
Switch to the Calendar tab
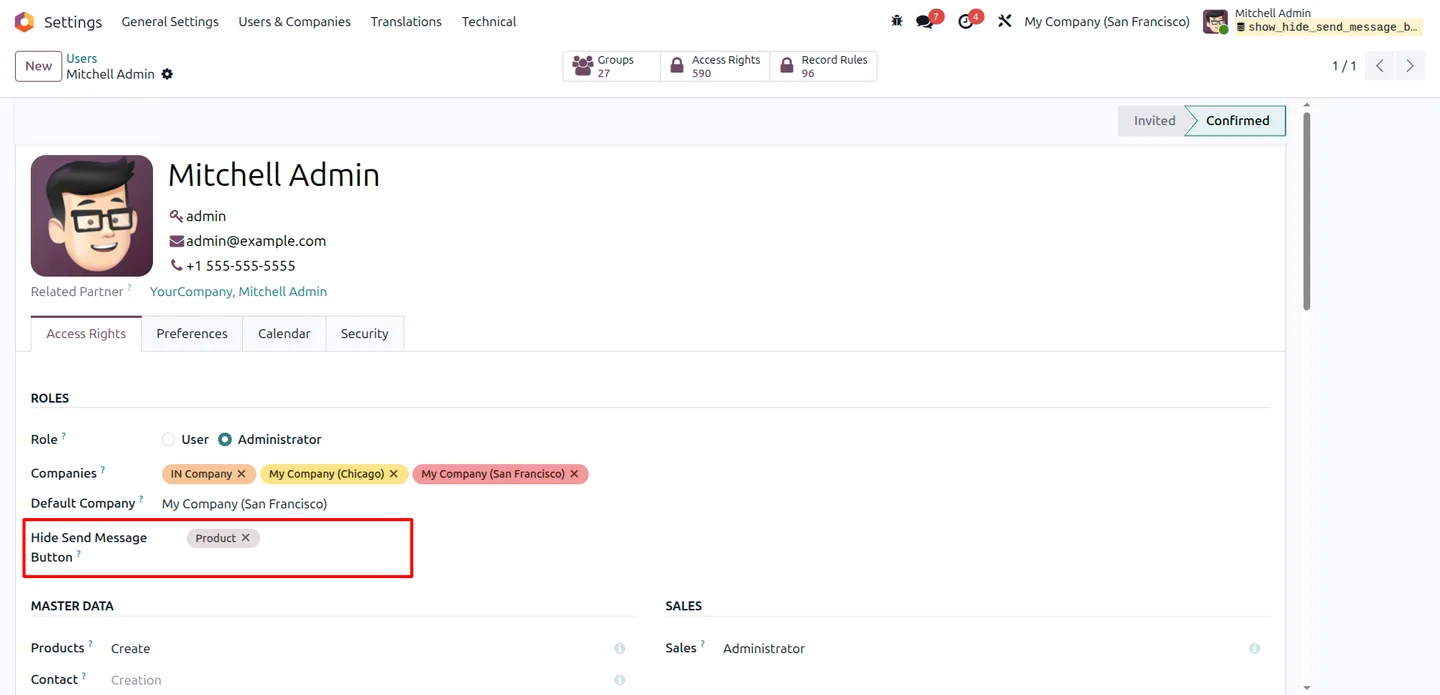(x=284, y=334)
